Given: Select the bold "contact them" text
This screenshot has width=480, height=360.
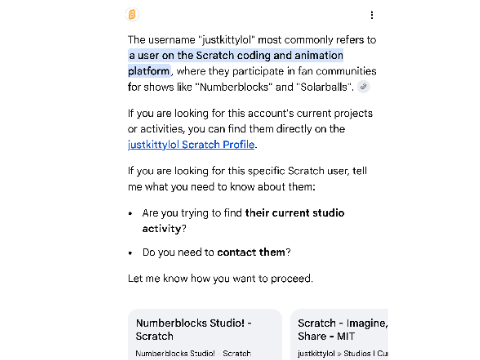Looking at the screenshot, I should [x=251, y=252].
